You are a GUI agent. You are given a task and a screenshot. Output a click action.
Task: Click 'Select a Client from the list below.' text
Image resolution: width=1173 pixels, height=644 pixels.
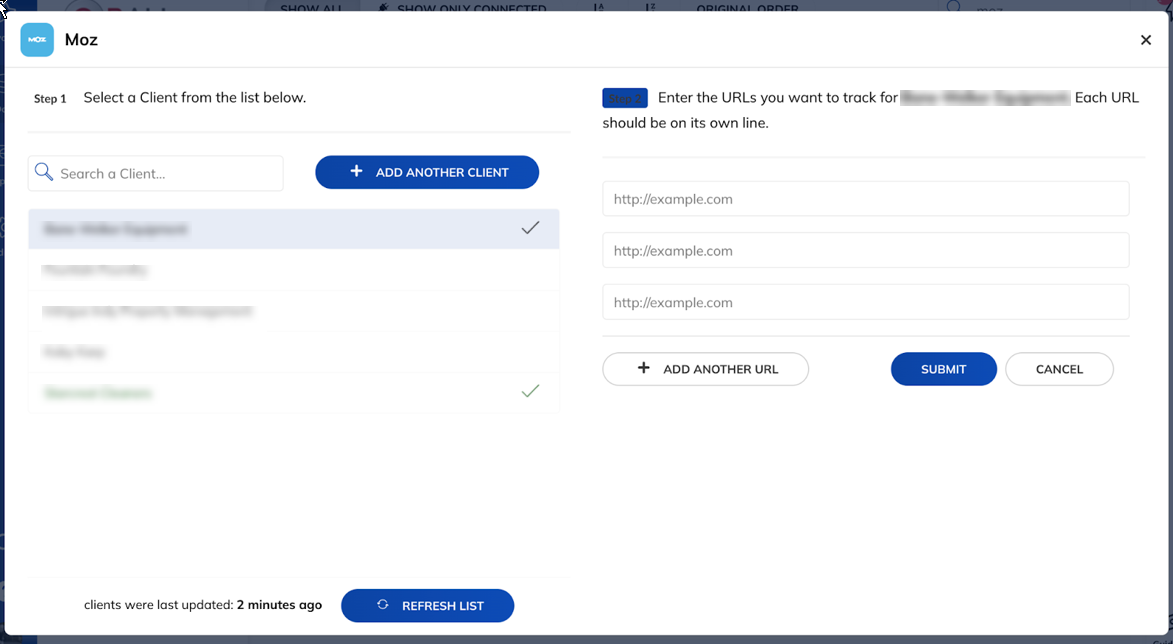195,97
